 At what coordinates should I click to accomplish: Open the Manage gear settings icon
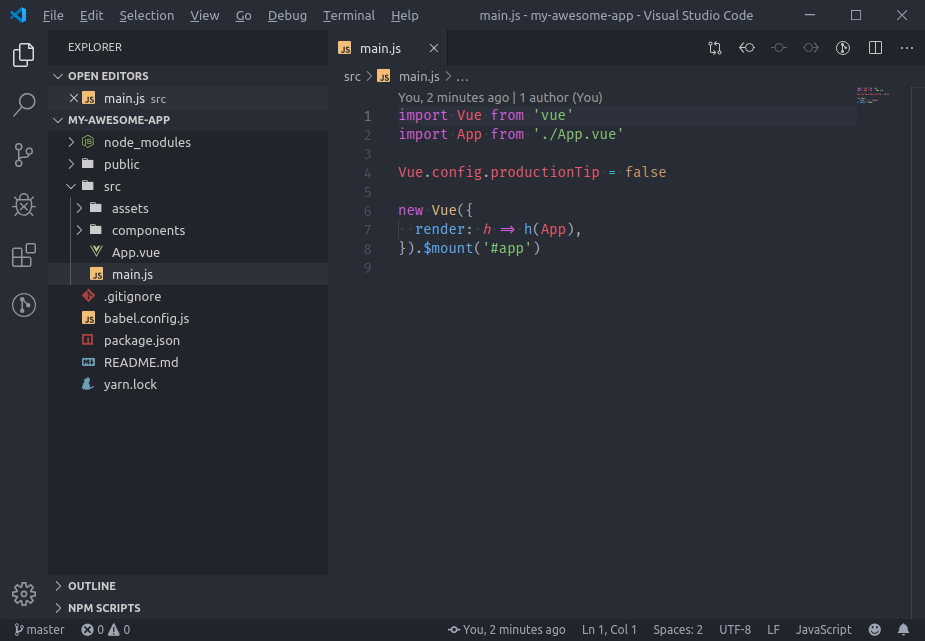pos(24,594)
